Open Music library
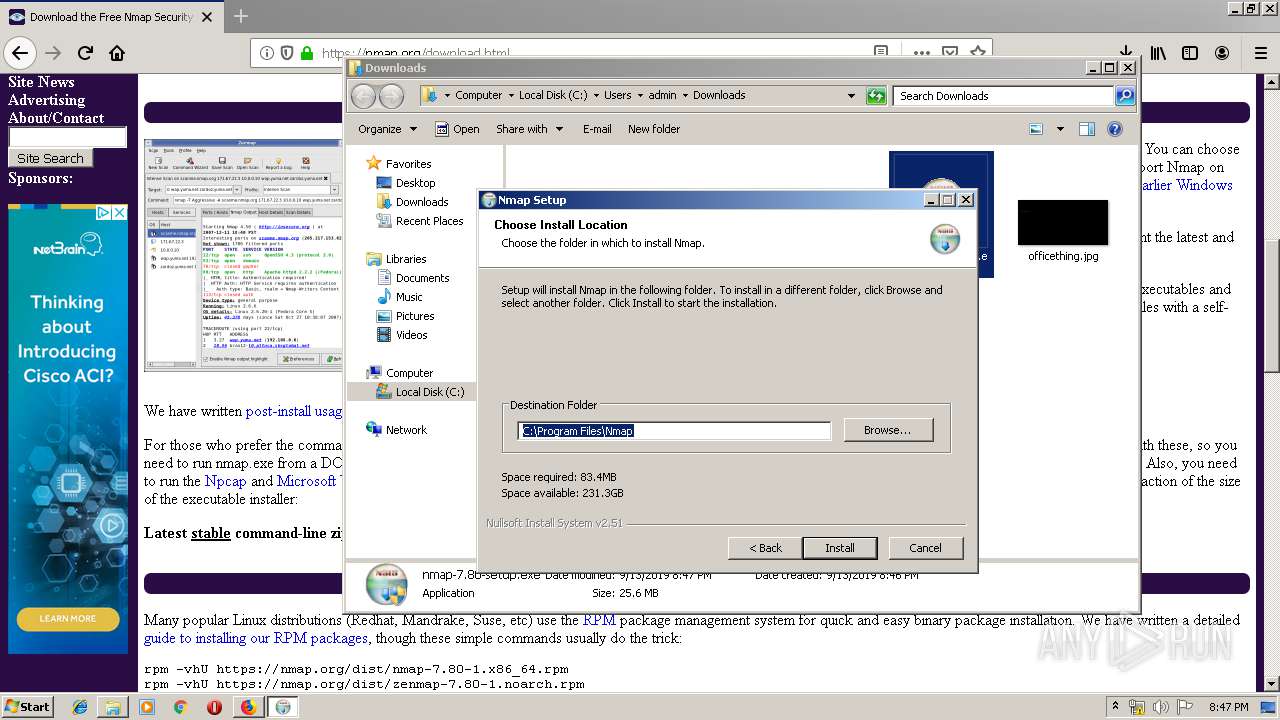 point(409,297)
